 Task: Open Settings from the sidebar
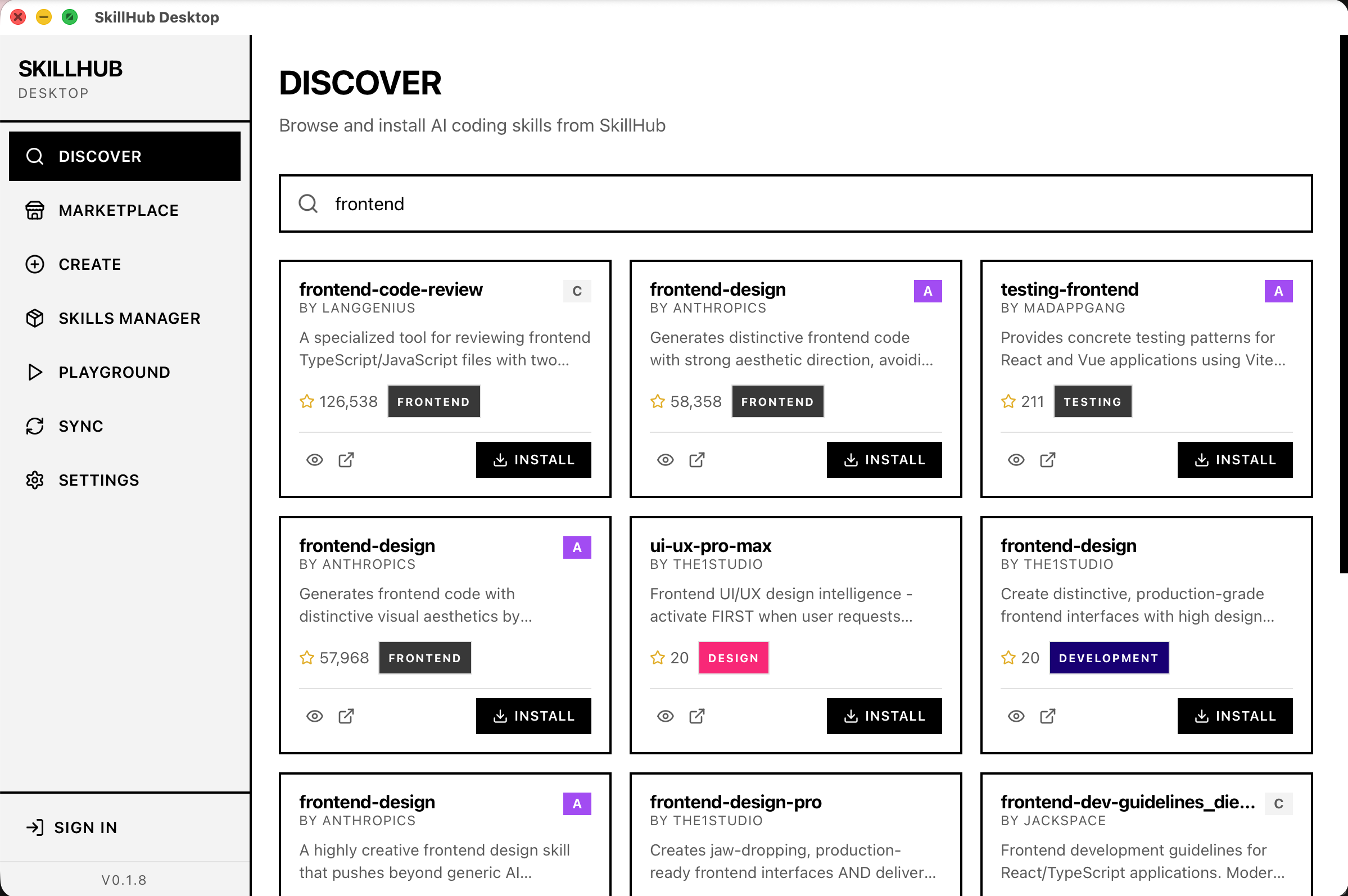point(99,480)
